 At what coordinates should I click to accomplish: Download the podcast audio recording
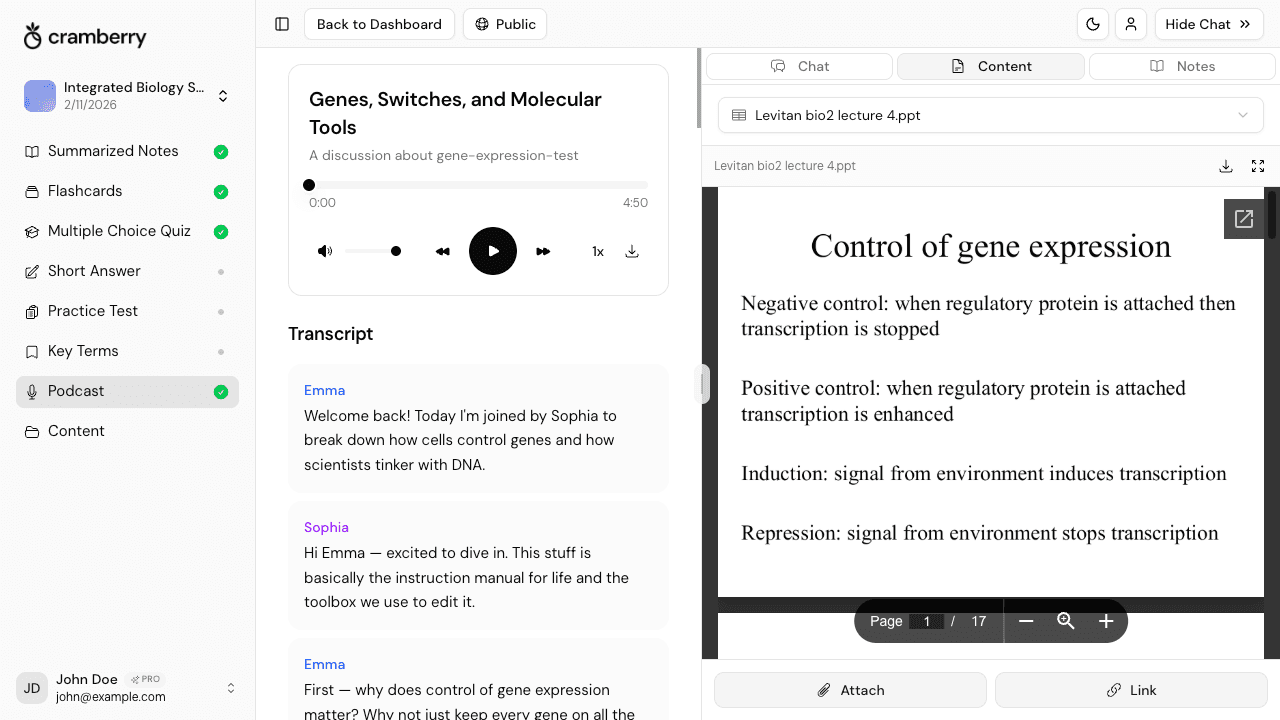[x=632, y=251]
